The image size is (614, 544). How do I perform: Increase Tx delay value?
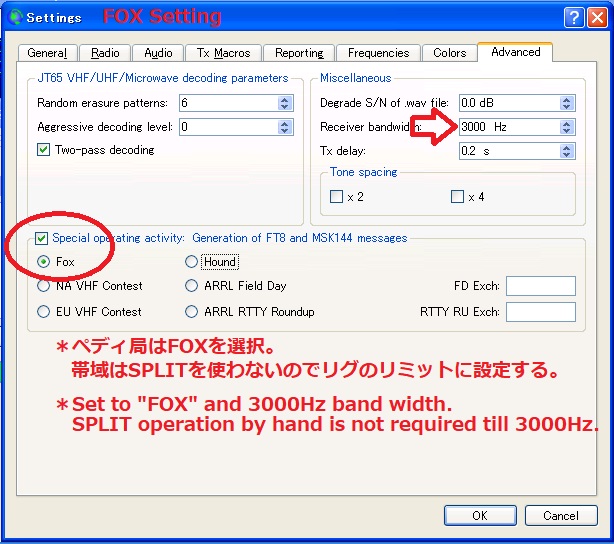click(x=566, y=147)
